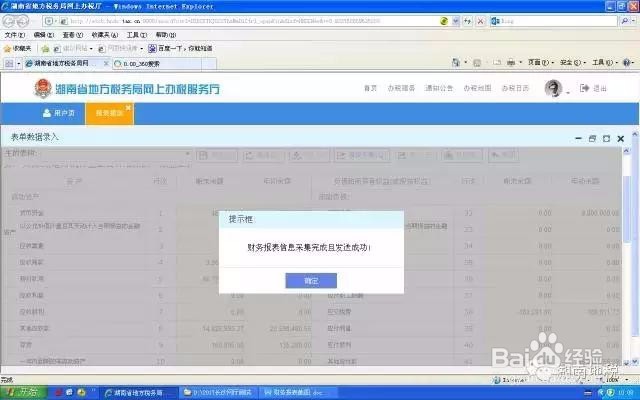This screenshot has height=400, width=640.
Task: Click the home icon in command bar
Action: (x=456, y=62)
